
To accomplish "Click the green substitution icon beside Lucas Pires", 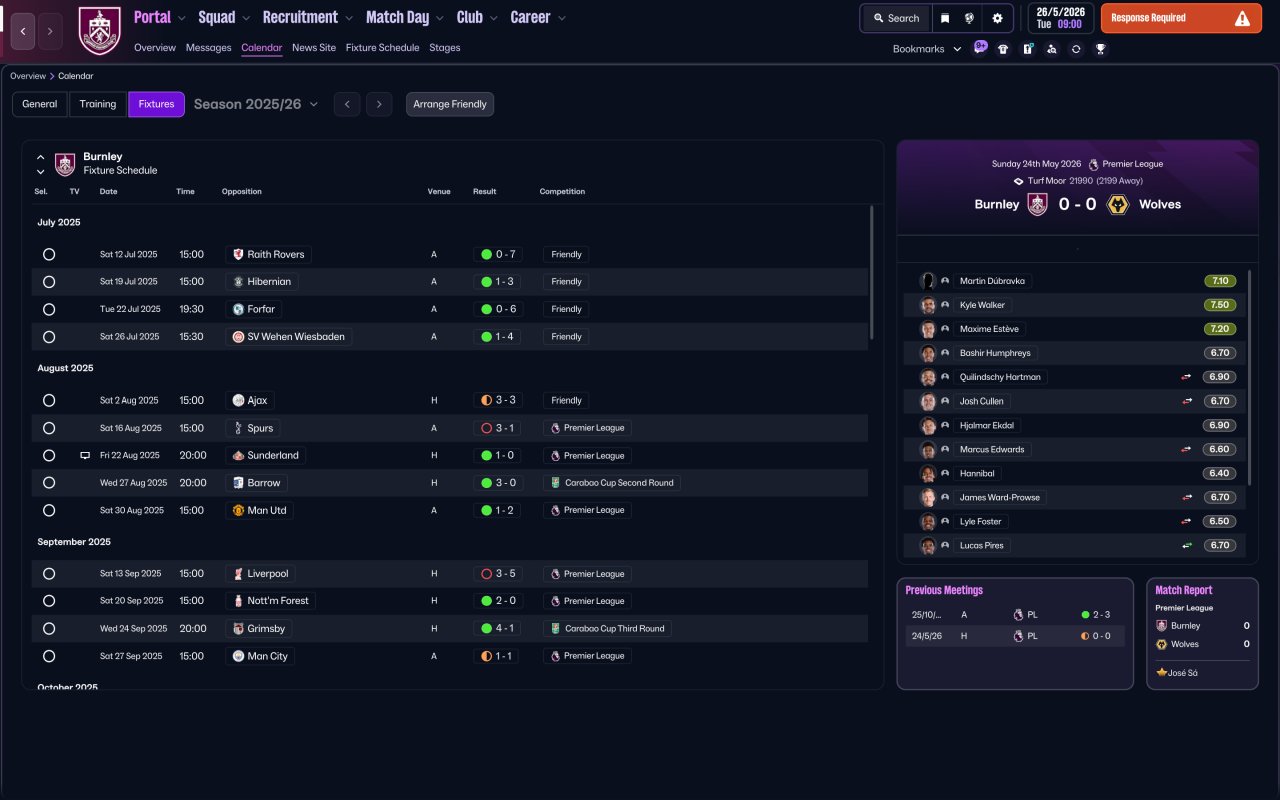I will tap(1188, 545).
